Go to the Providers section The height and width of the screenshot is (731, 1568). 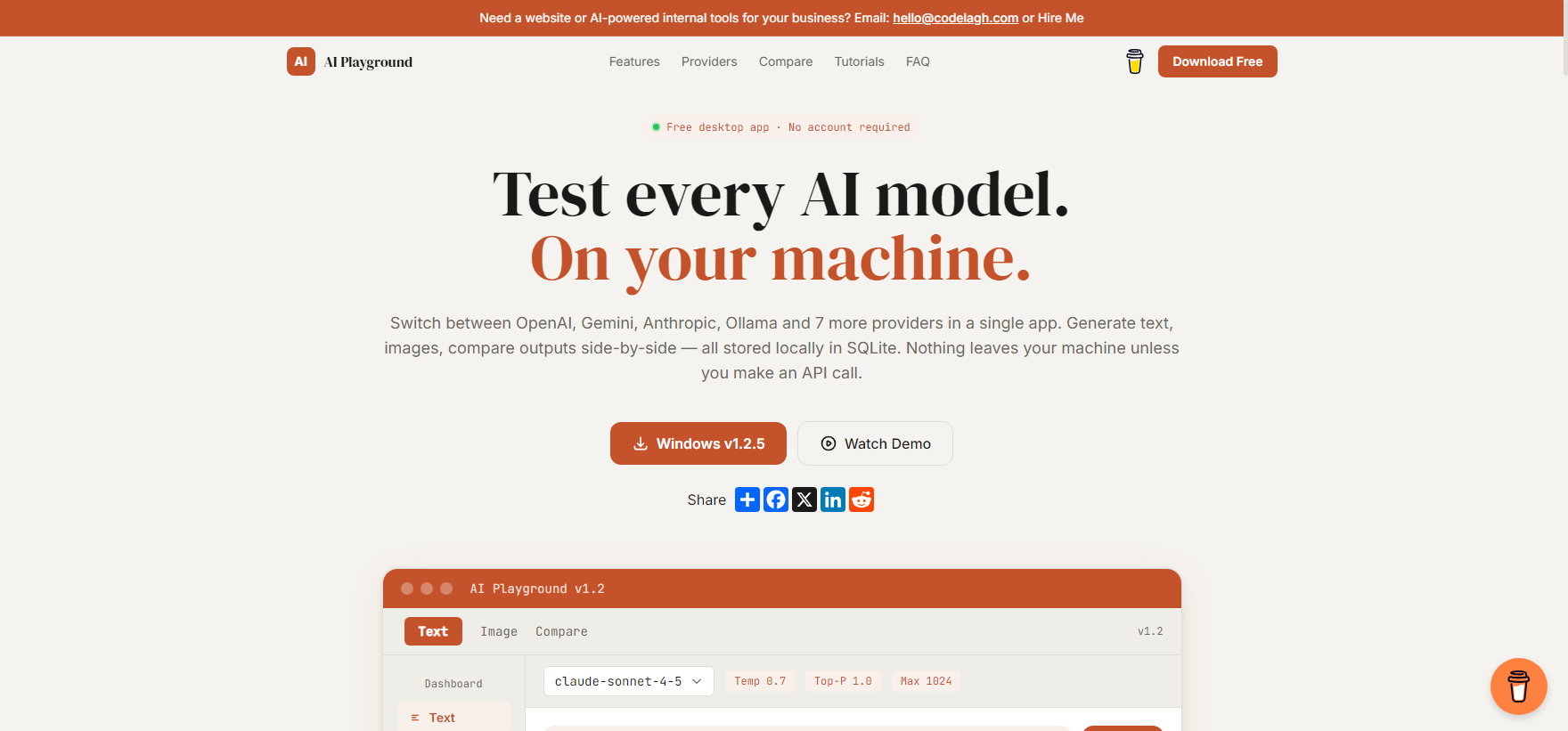coord(709,61)
